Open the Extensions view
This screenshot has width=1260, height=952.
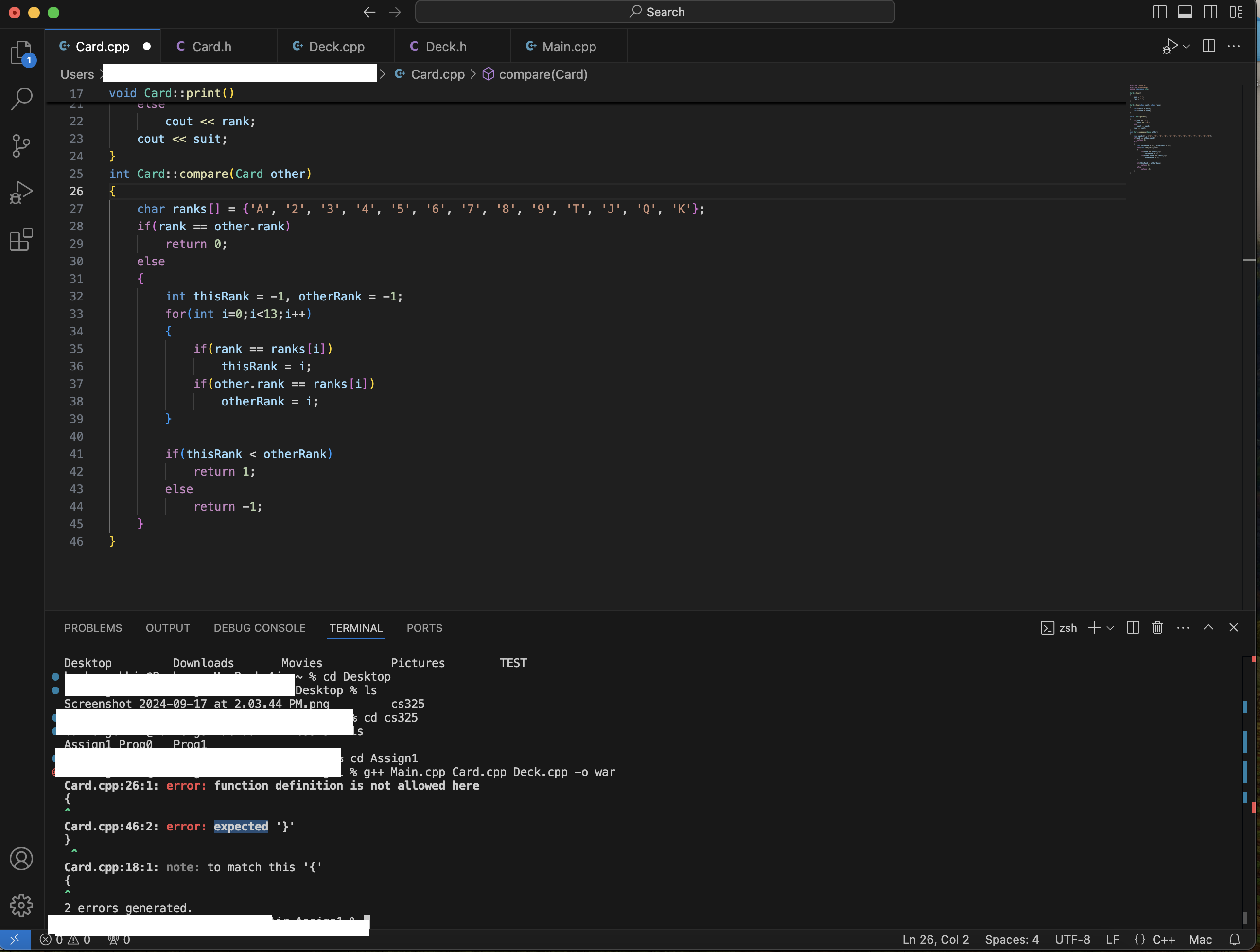click(22, 239)
